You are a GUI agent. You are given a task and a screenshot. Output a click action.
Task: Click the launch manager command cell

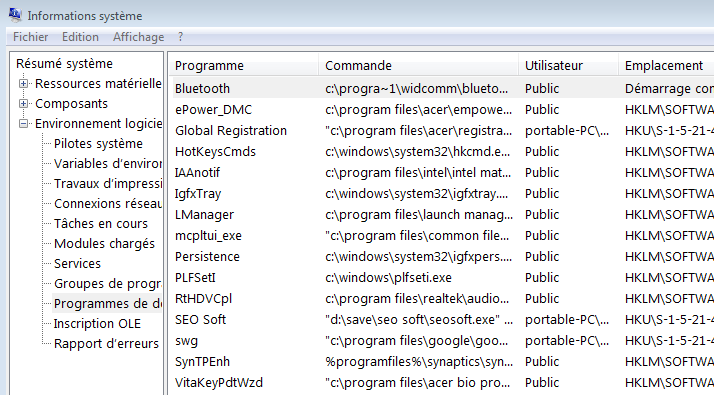click(419, 215)
